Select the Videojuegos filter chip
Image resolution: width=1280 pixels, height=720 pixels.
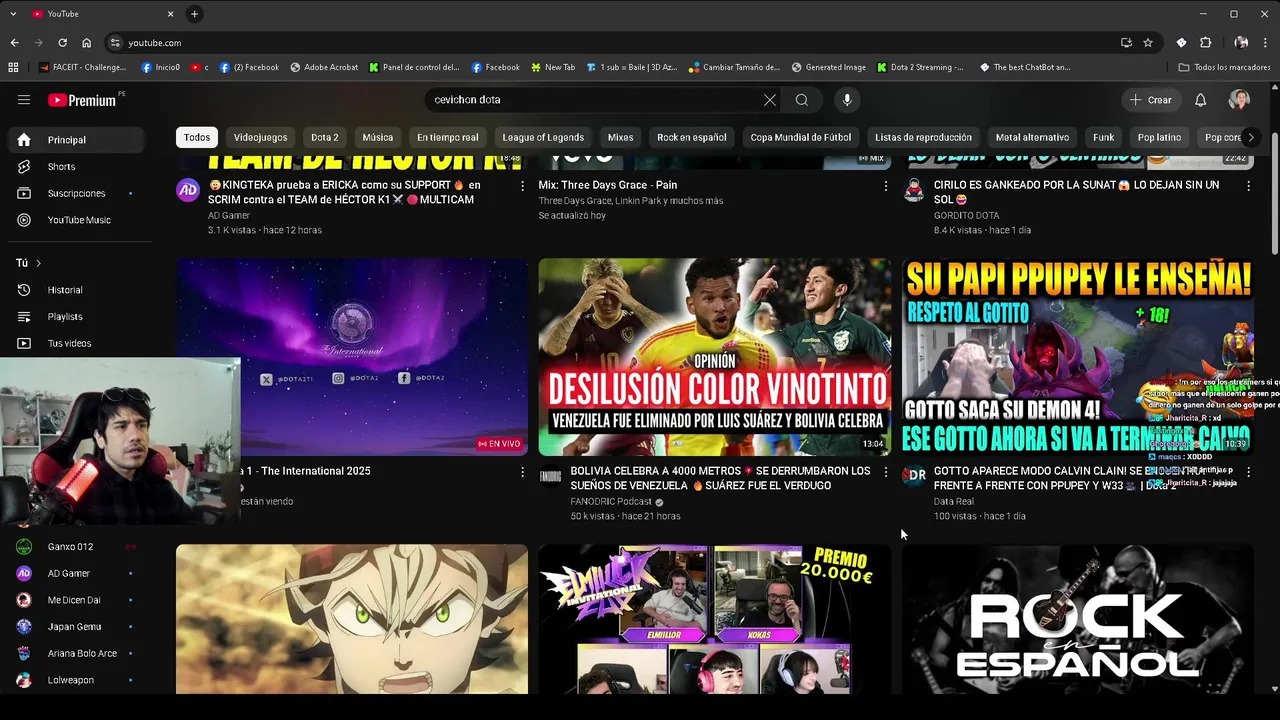click(x=260, y=137)
